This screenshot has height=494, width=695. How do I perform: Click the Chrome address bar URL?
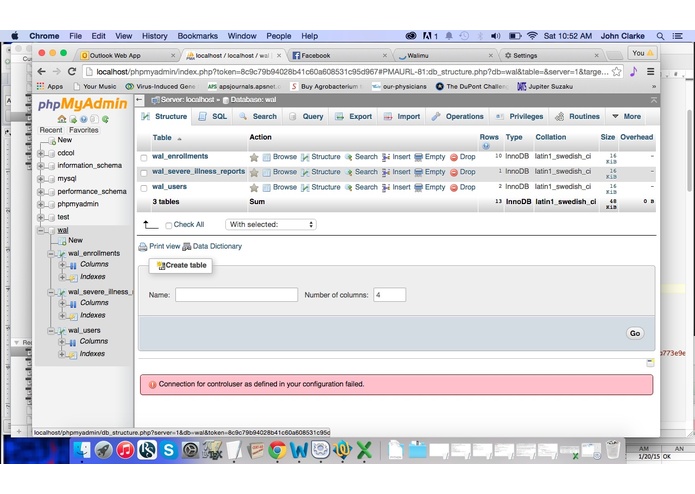pos(352,71)
